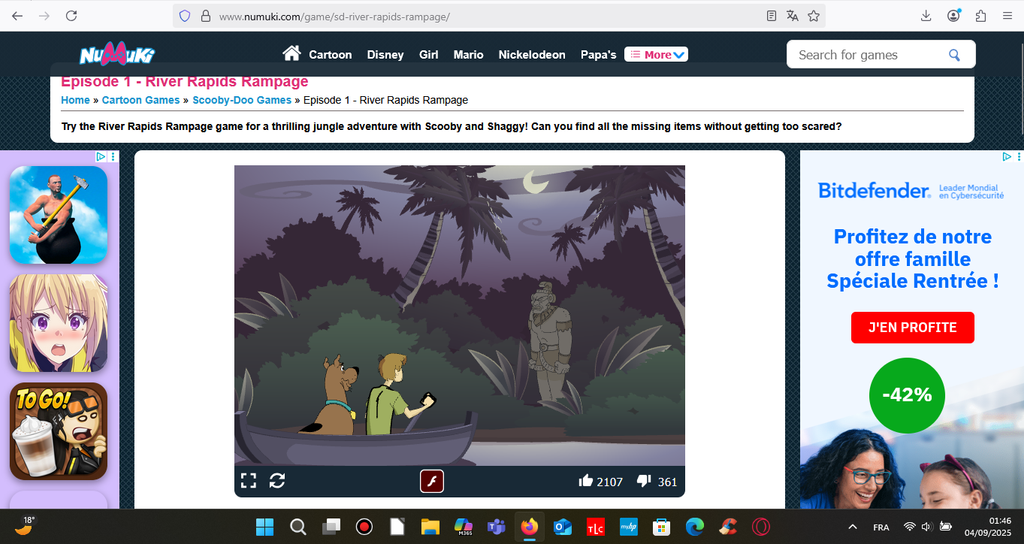
Task: Click the Flash player icon below game
Action: tap(432, 481)
